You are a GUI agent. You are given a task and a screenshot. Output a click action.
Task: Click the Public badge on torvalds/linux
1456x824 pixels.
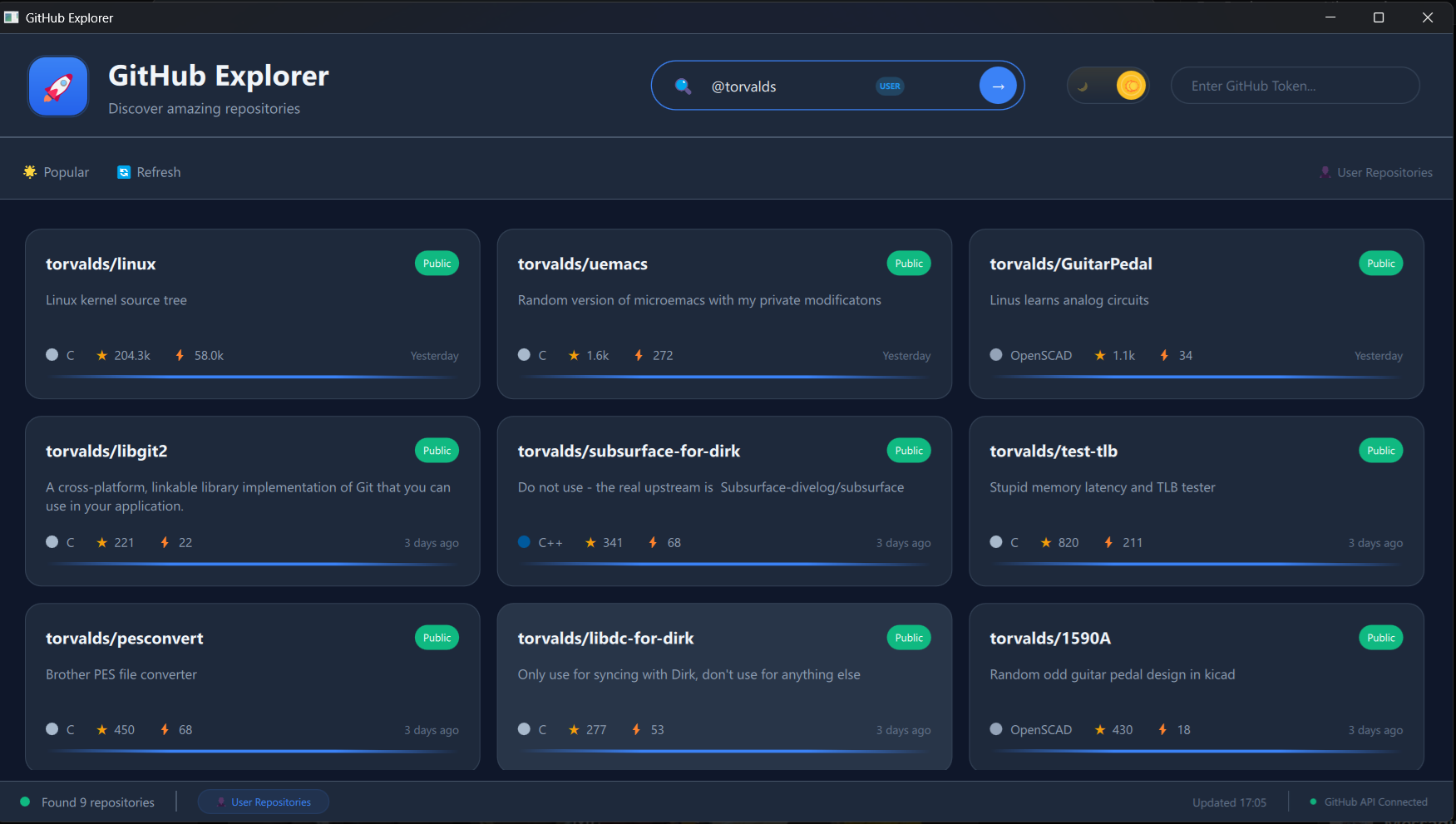pyautogui.click(x=437, y=264)
